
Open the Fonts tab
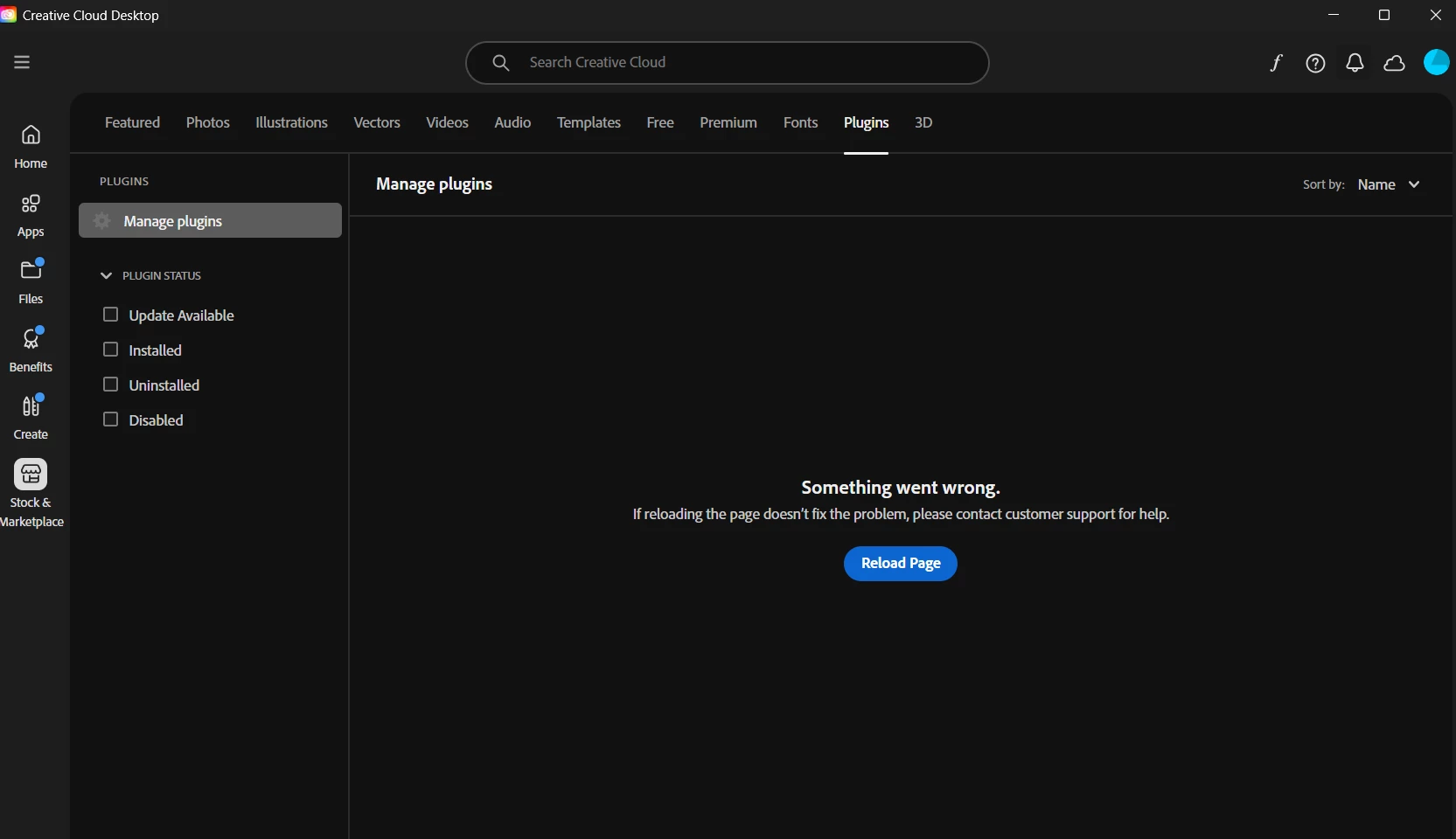pos(800,122)
